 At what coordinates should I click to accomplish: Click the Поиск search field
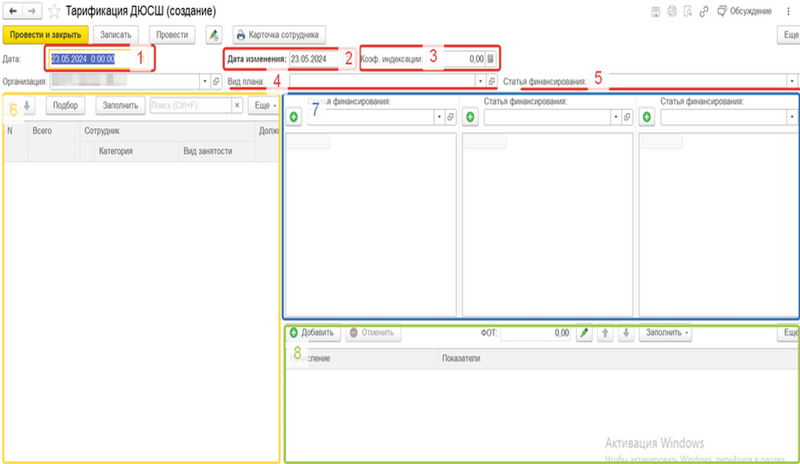(195, 104)
